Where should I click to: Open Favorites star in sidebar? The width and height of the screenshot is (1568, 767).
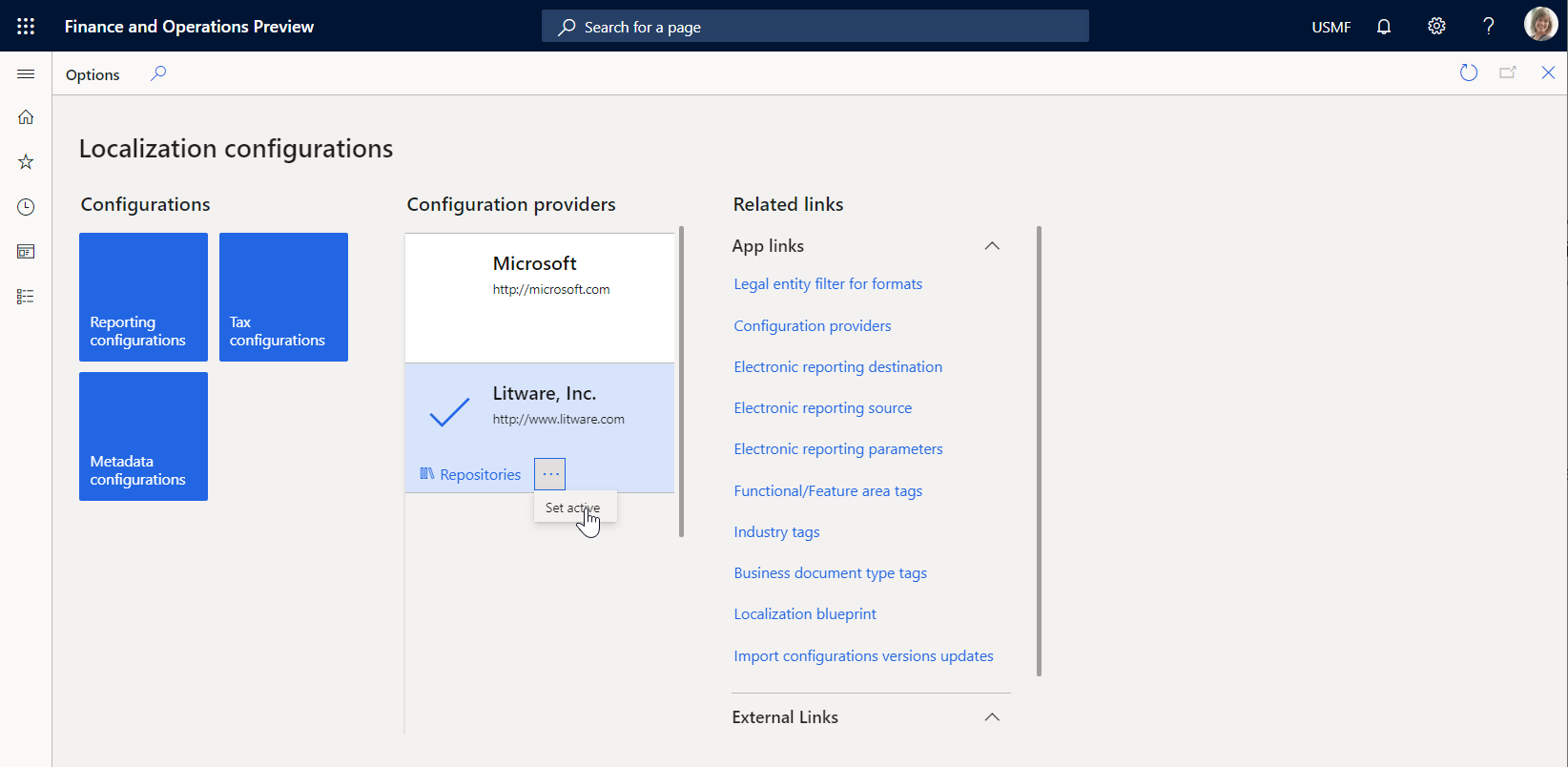(26, 162)
